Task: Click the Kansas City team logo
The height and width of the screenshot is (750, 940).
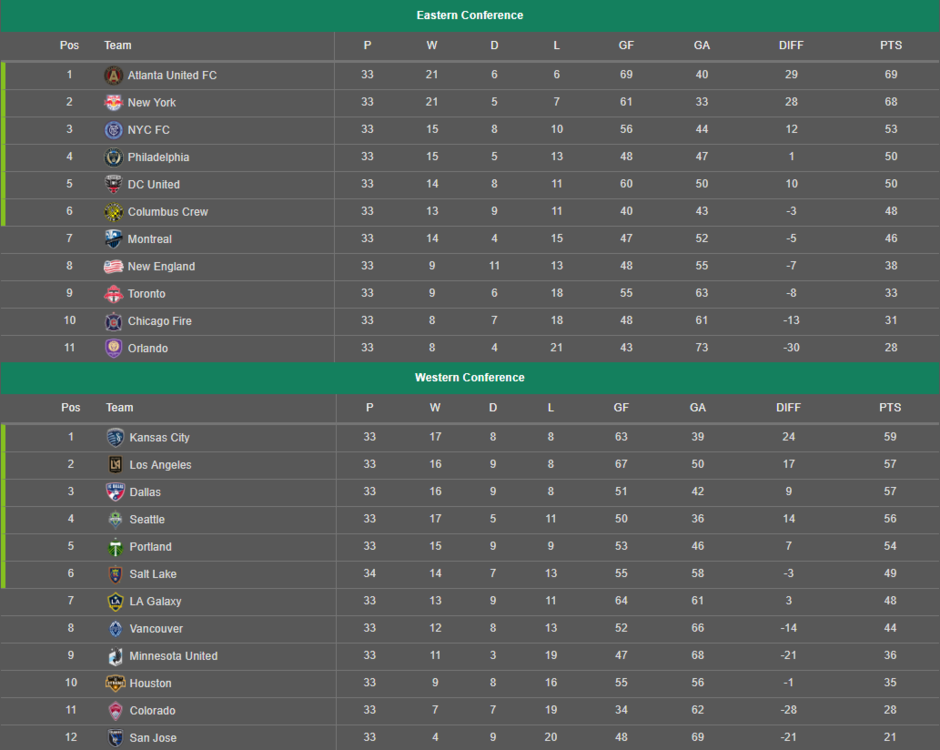Action: point(115,438)
